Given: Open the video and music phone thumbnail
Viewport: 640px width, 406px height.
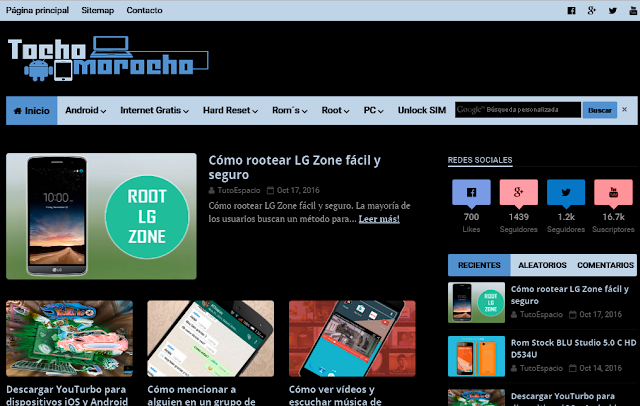Looking at the screenshot, I should [352, 339].
